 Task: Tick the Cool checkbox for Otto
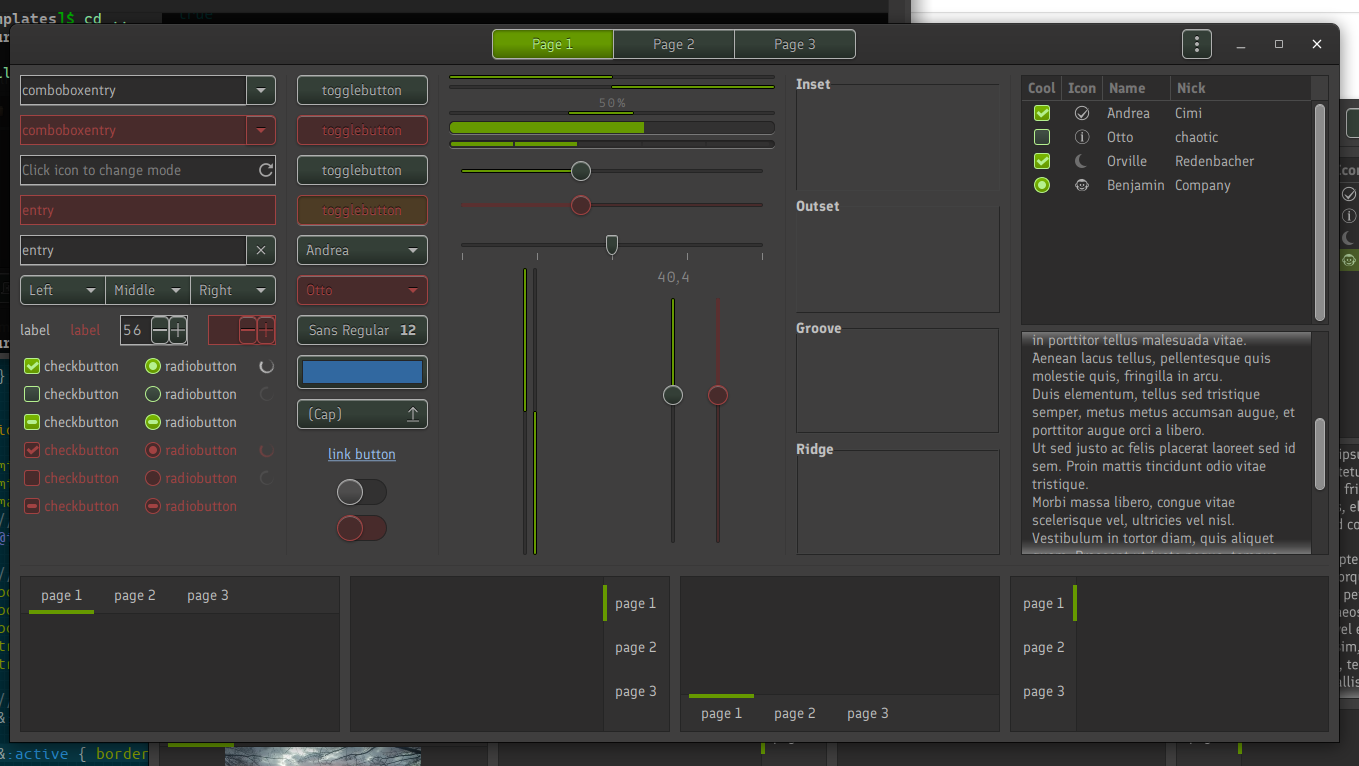[x=1042, y=137]
